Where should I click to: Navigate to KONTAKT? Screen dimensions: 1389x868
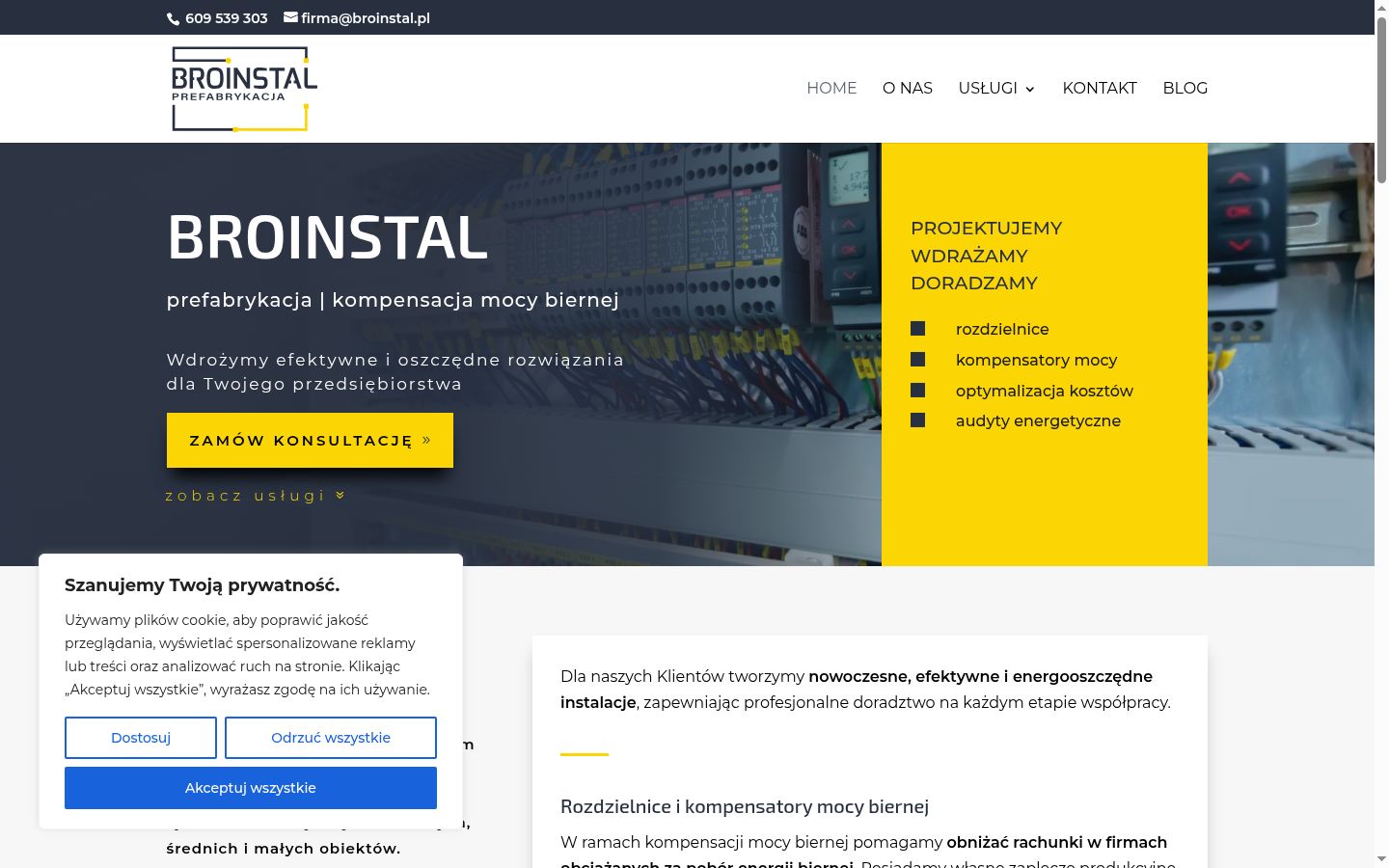coord(1100,88)
